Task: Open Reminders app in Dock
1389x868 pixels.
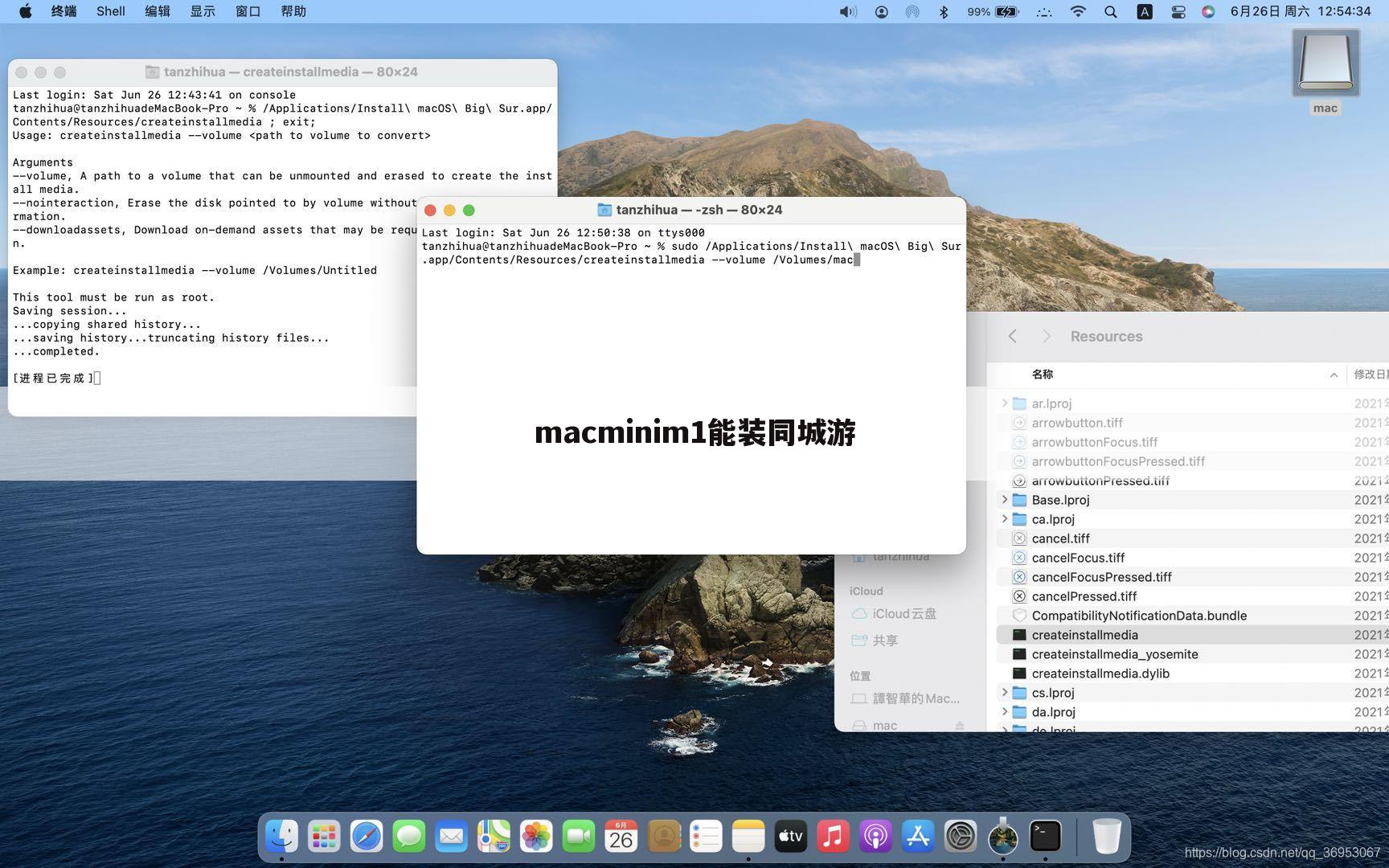Action: tap(706, 837)
